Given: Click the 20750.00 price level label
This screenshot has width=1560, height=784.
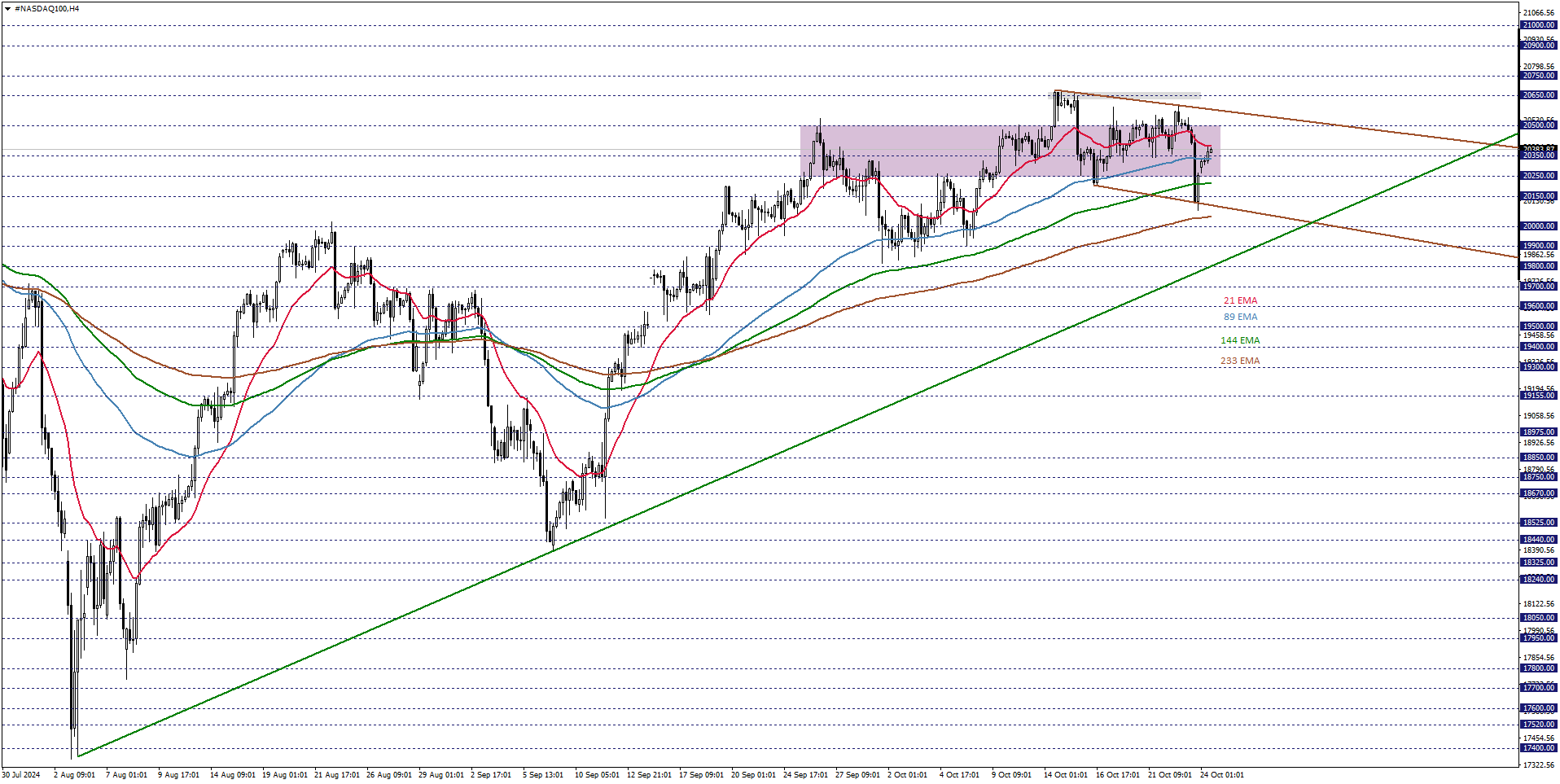Looking at the screenshot, I should click(x=1538, y=76).
